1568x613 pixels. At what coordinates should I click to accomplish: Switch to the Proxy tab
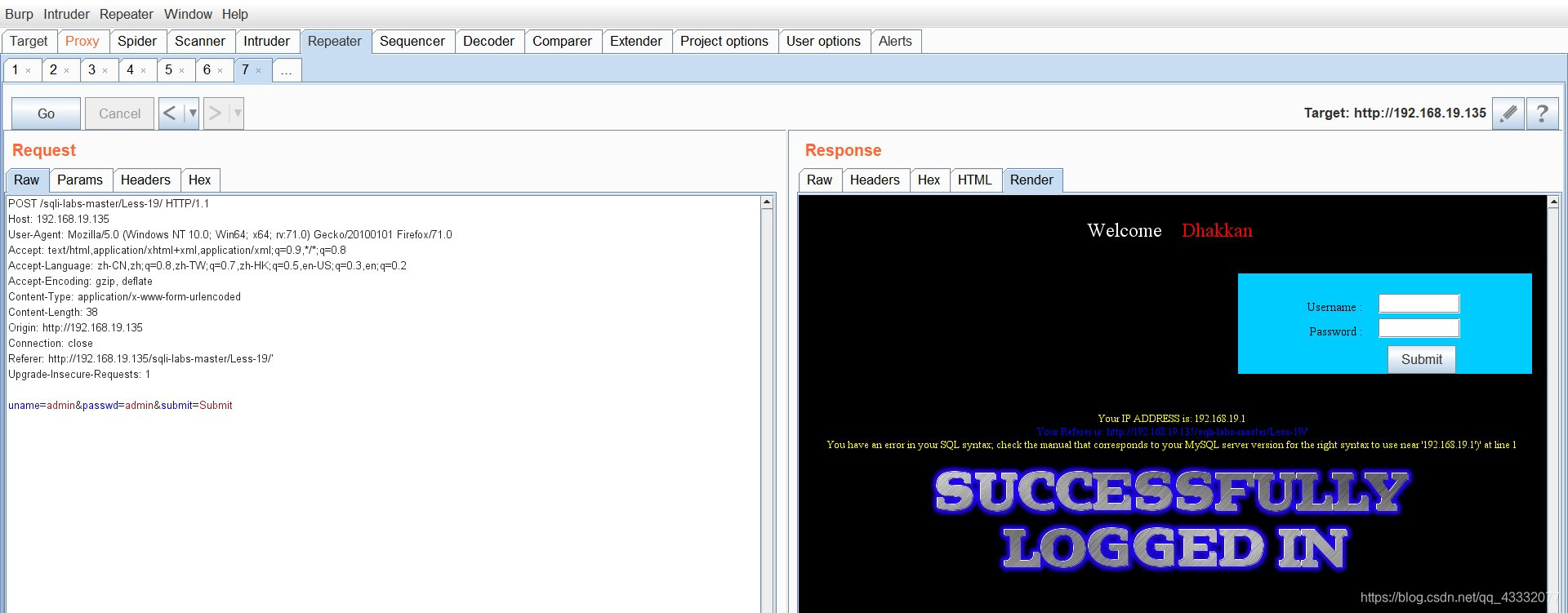pyautogui.click(x=82, y=42)
